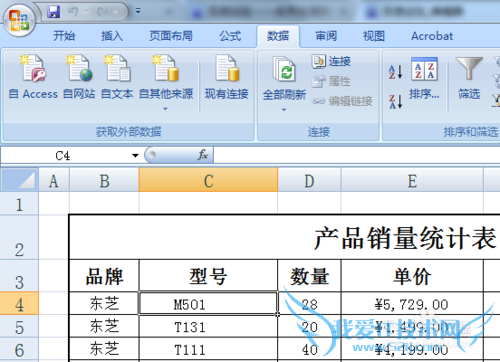Import data 自 Access

(33, 77)
